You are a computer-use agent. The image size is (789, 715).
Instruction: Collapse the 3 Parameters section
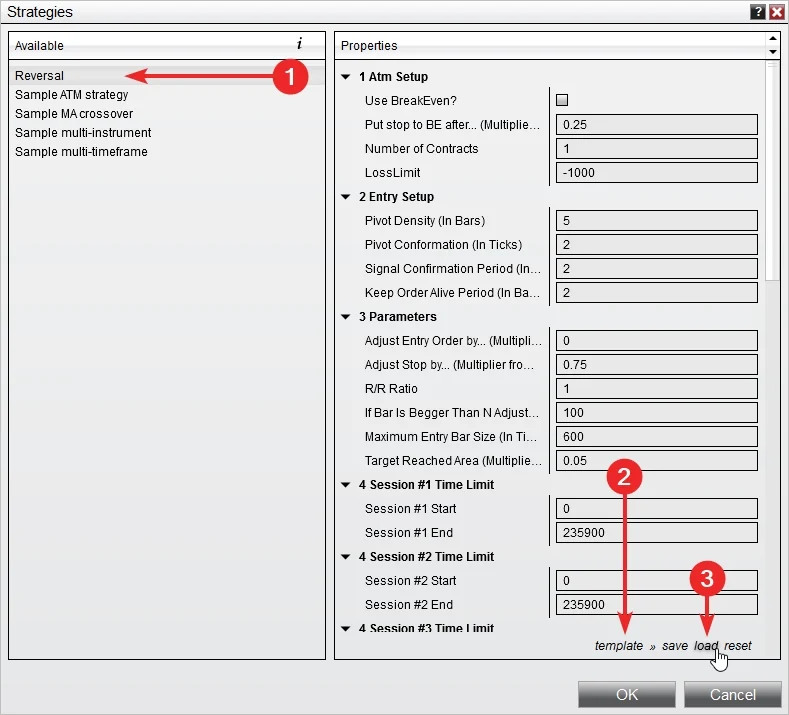[x=346, y=317]
